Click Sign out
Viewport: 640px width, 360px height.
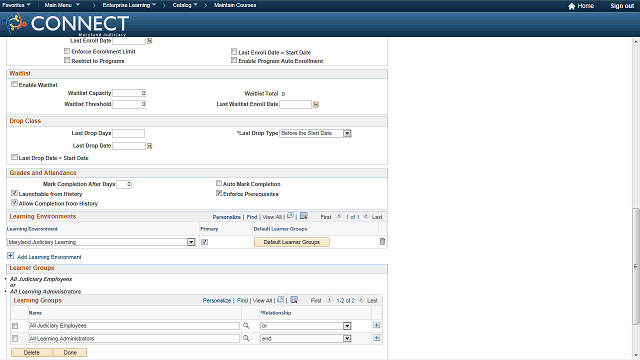click(x=622, y=6)
